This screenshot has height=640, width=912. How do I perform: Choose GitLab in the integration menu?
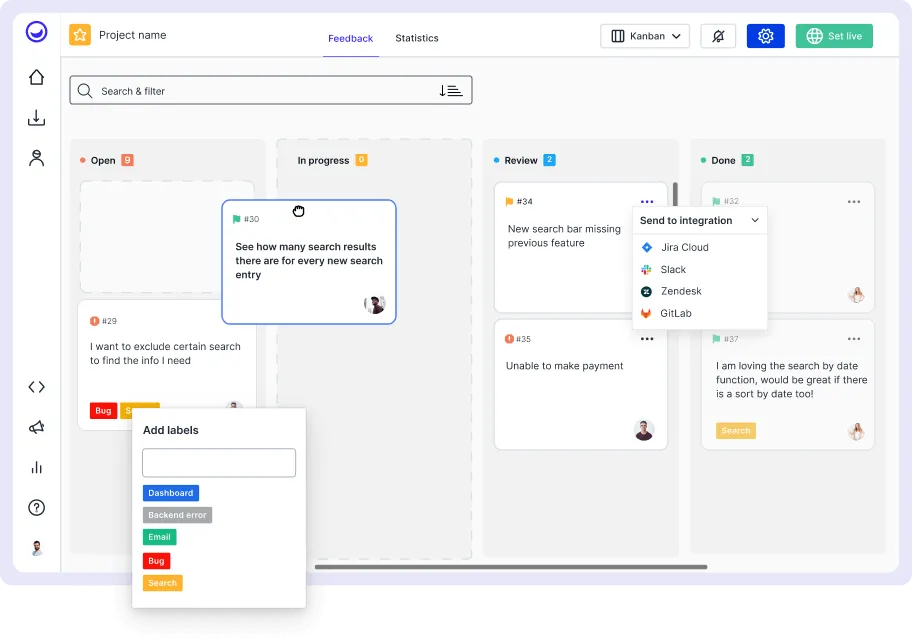(674, 313)
